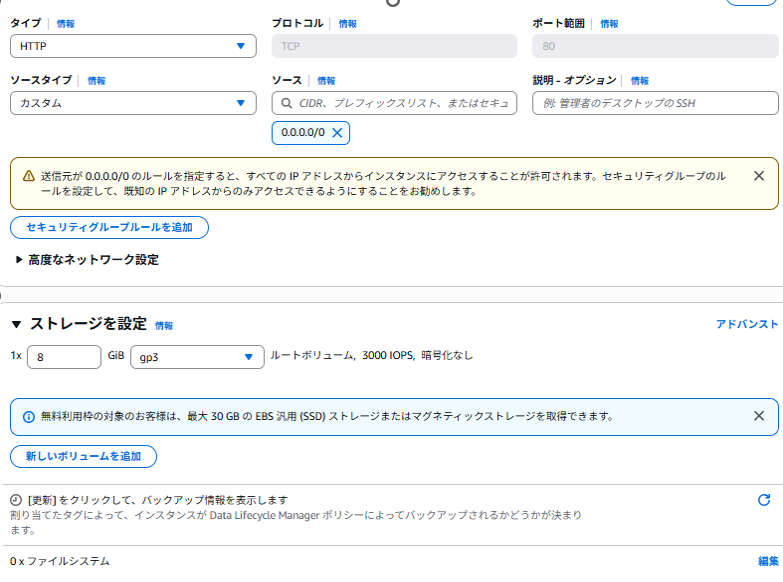Click the volume size field showing 8
783x582 pixels.
(x=64, y=357)
